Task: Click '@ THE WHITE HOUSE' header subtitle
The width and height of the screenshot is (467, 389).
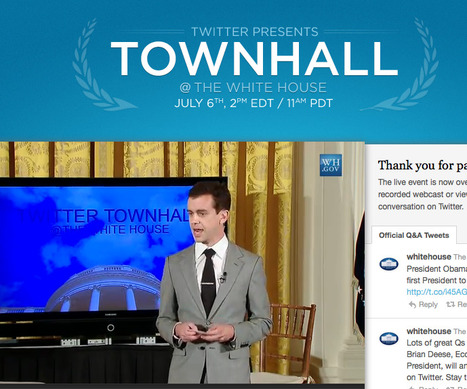Action: [x=253, y=87]
